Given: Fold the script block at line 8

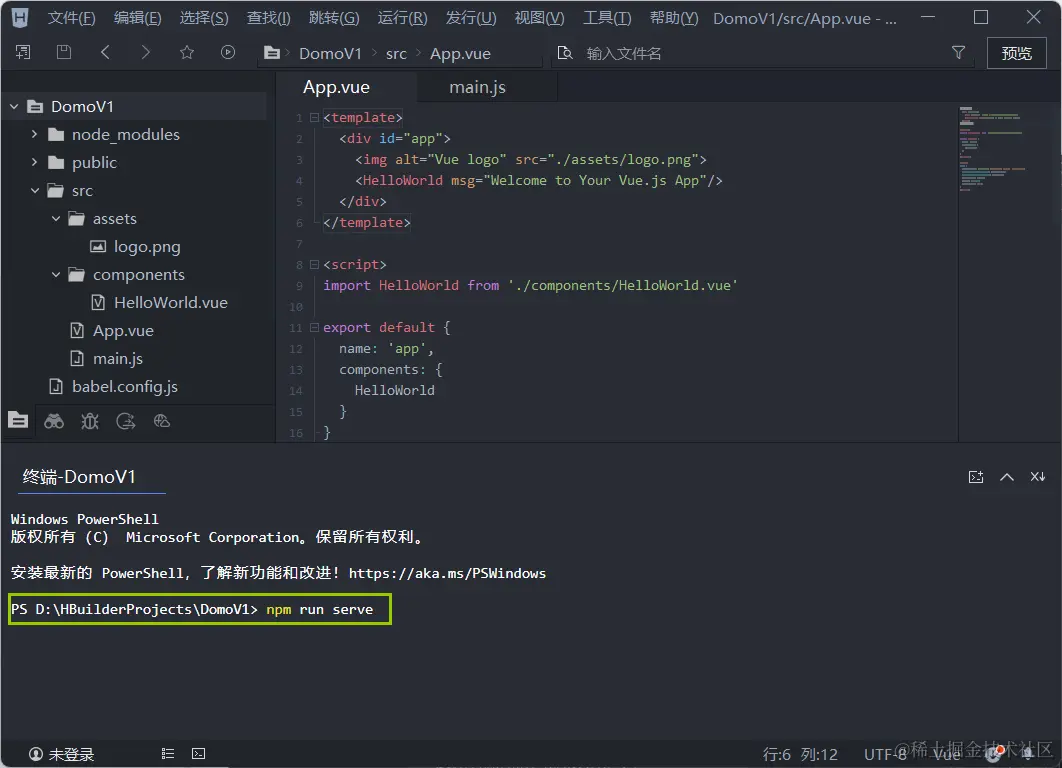Looking at the screenshot, I should 314,264.
